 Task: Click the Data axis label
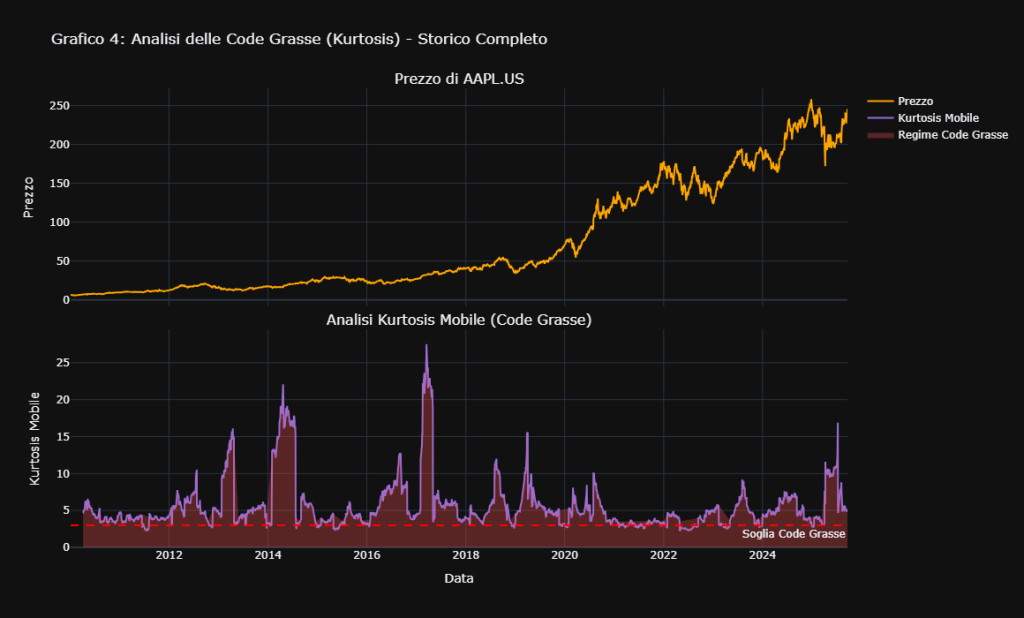coord(459,577)
